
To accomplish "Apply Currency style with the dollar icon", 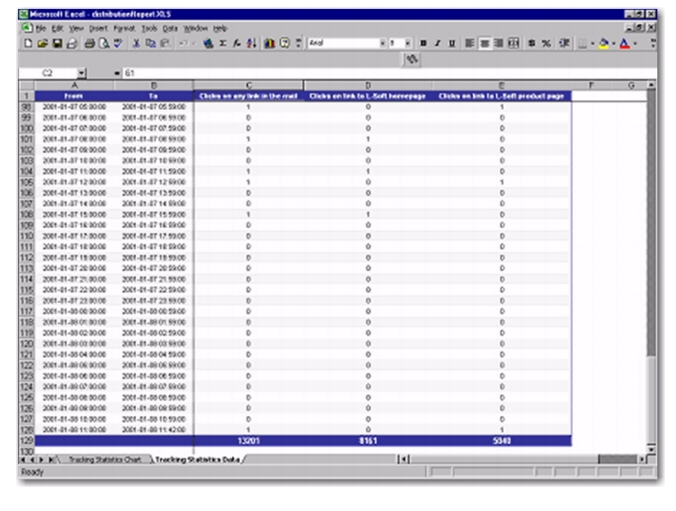I will coord(532,44).
